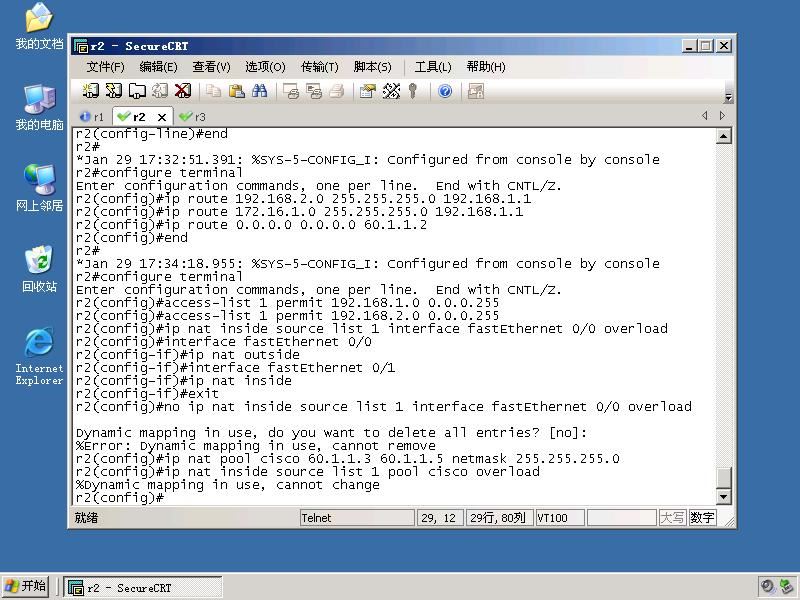Open the 脚本(S) menu
Viewport: 800px width, 600px height.
372,67
